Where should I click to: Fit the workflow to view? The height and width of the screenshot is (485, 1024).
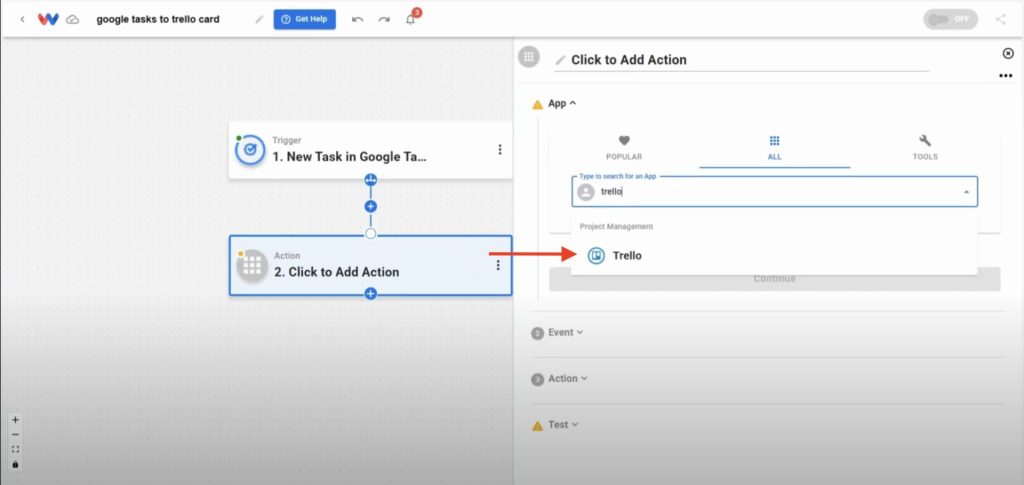[16, 449]
